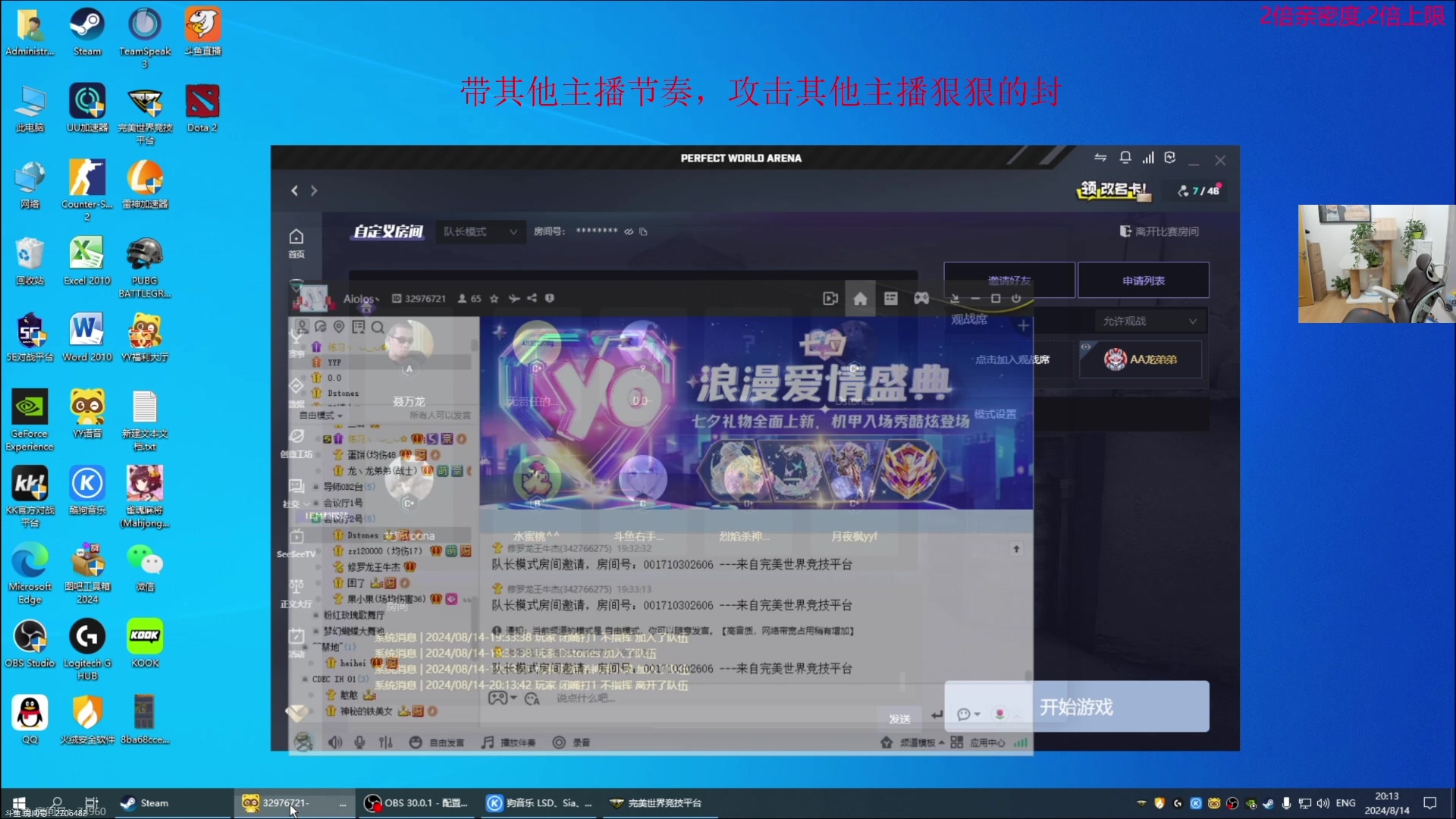Collapse the 频道模板 panel toggle
Image resolution: width=1456 pixels, height=819 pixels.
pos(941,743)
